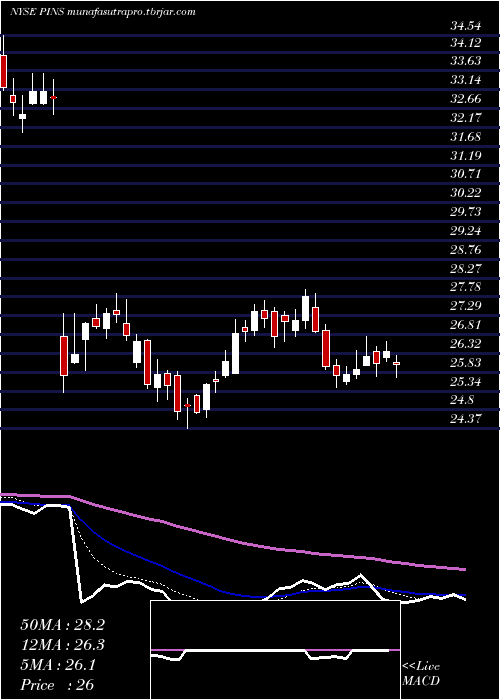500x700 pixels.
Task: Click the 29.73 price axis label
Action: coord(466,212)
